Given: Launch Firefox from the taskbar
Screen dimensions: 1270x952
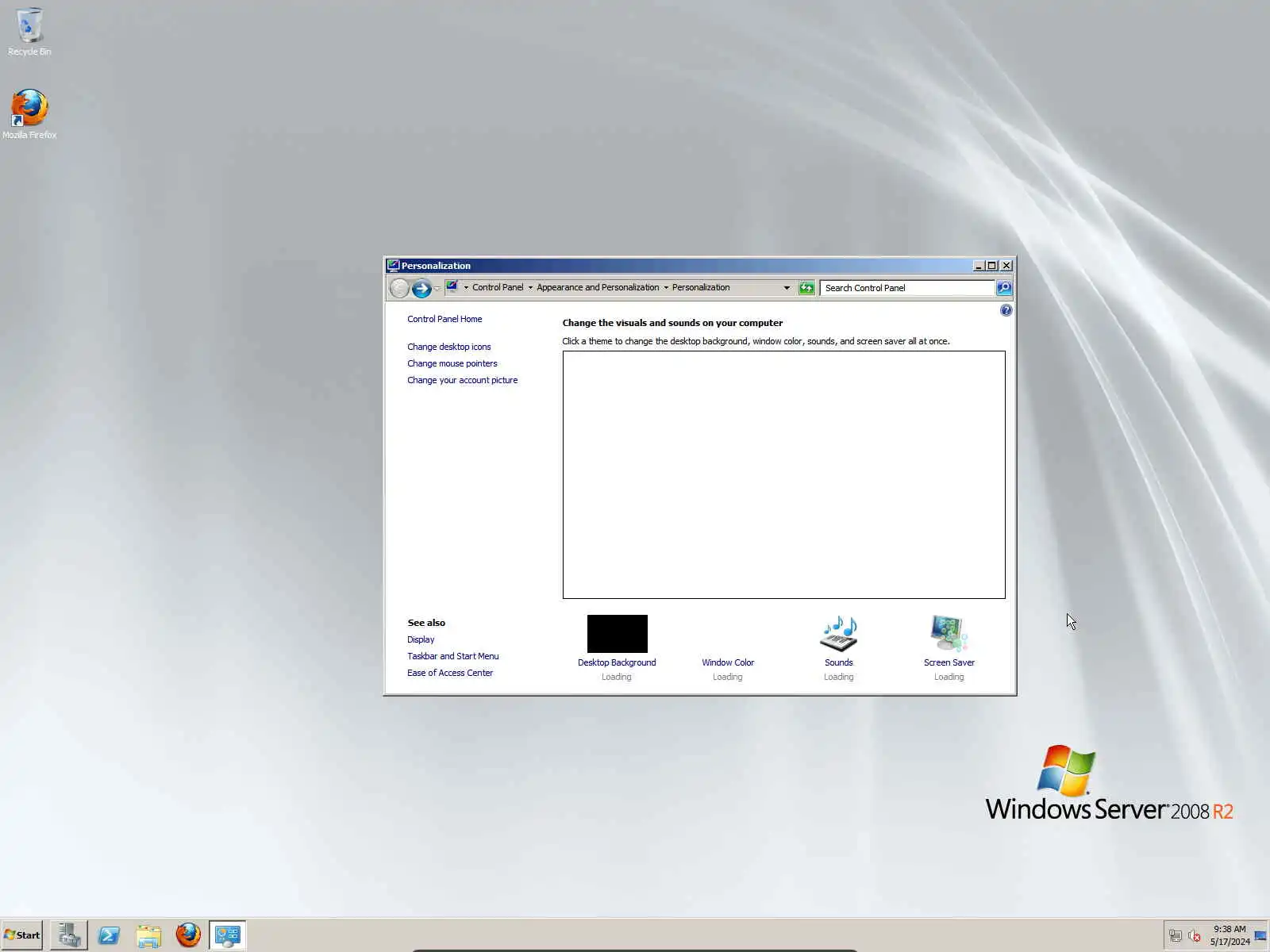Looking at the screenshot, I should (188, 935).
